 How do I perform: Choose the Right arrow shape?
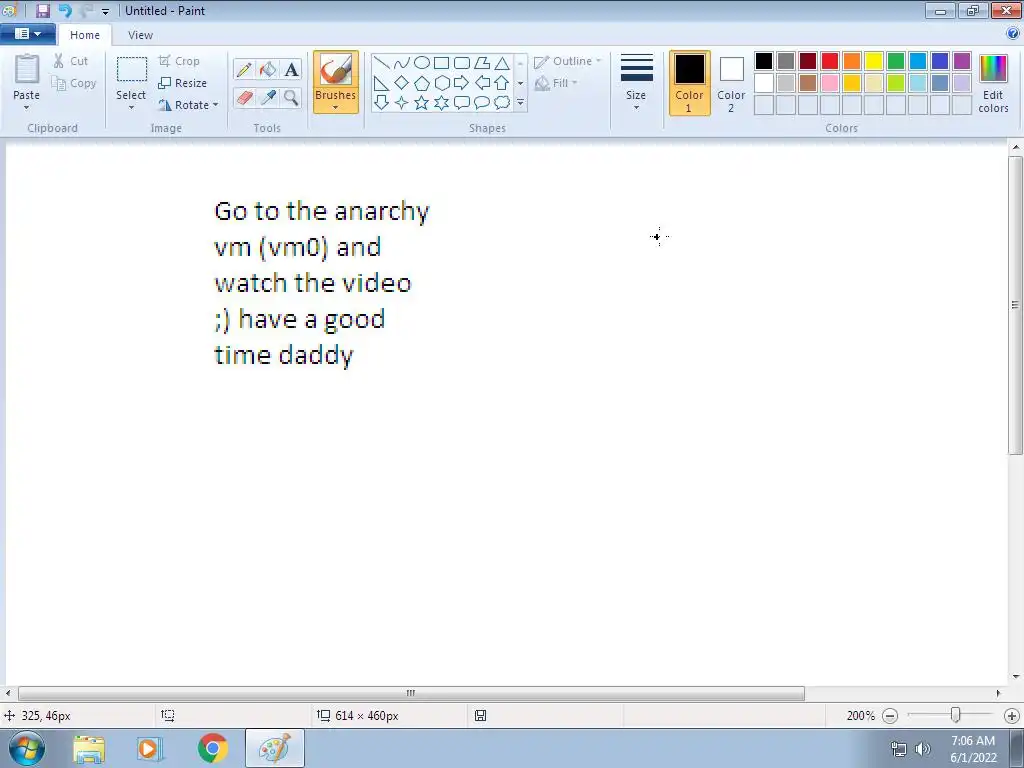point(462,83)
